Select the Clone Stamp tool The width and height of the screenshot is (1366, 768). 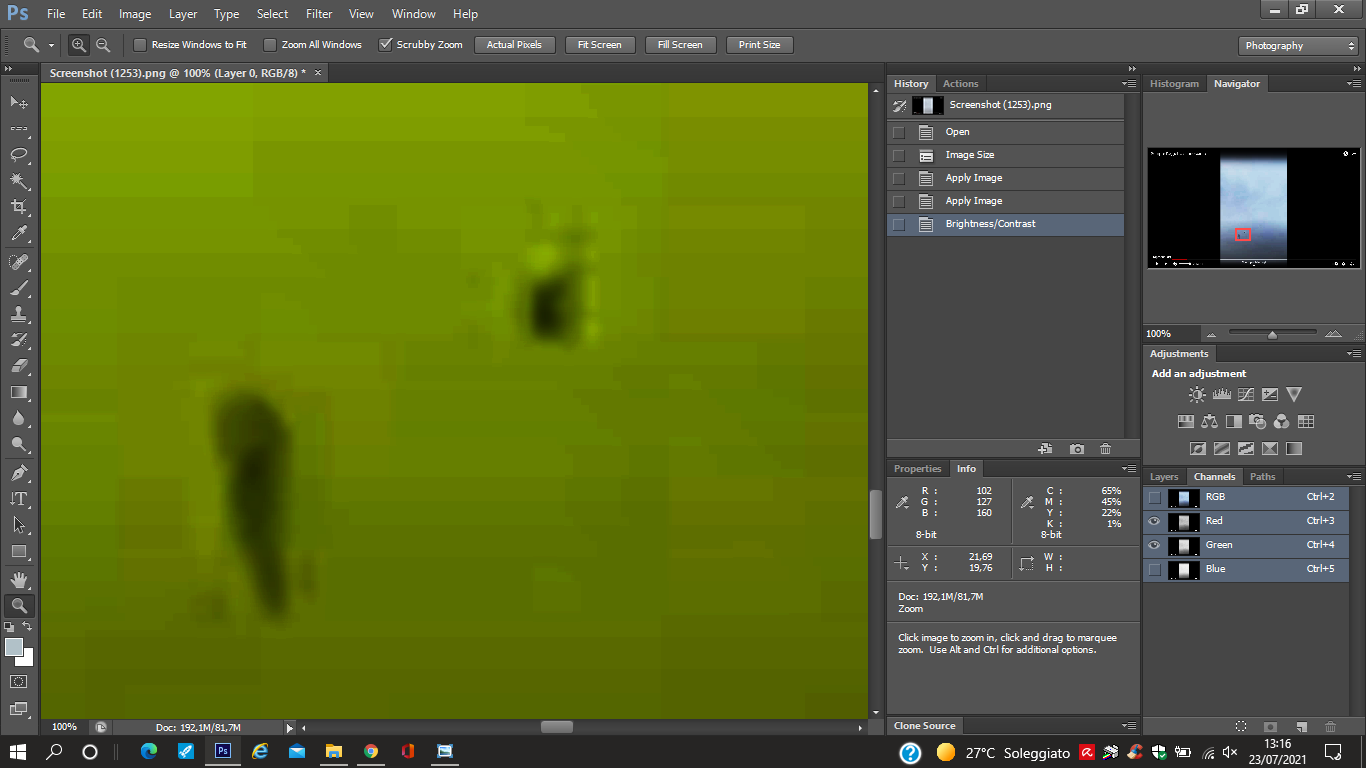click(18, 314)
